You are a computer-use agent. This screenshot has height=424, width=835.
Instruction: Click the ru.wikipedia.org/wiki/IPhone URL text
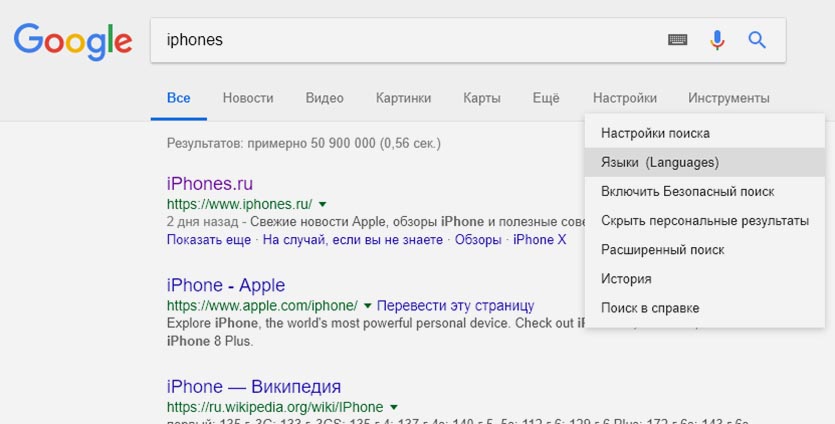coord(275,407)
